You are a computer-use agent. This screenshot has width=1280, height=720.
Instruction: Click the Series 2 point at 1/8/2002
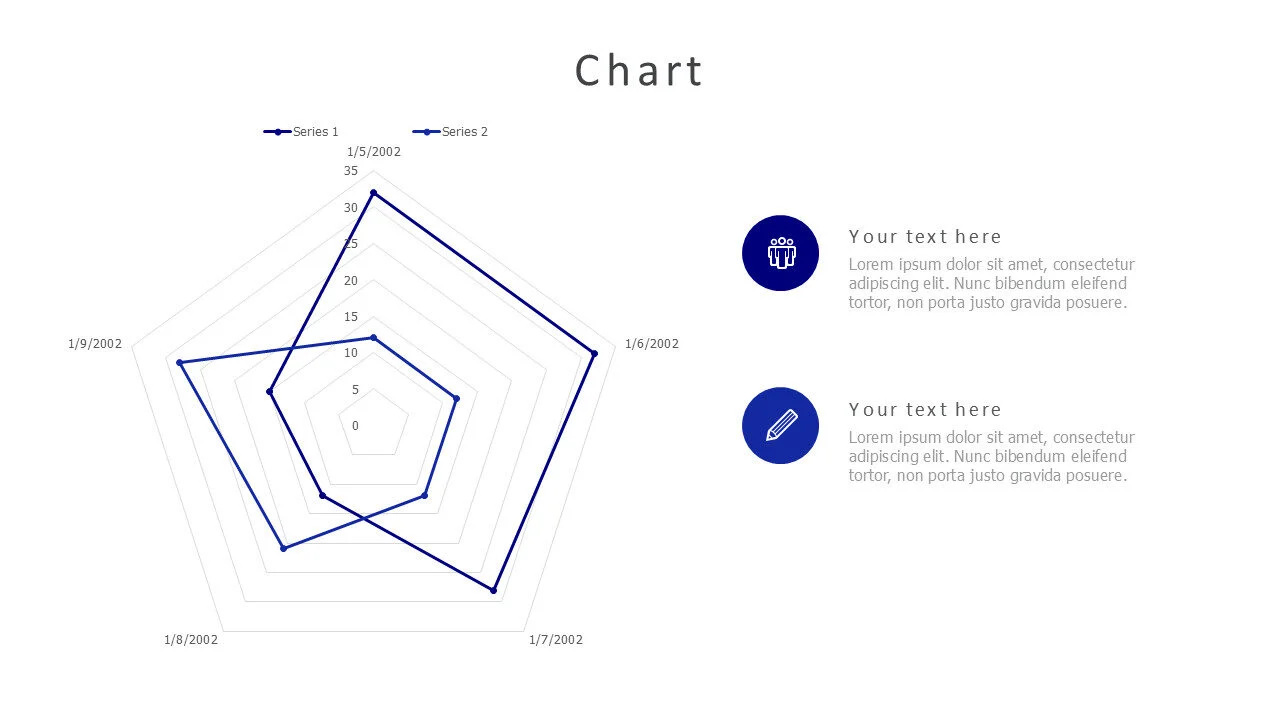(284, 548)
